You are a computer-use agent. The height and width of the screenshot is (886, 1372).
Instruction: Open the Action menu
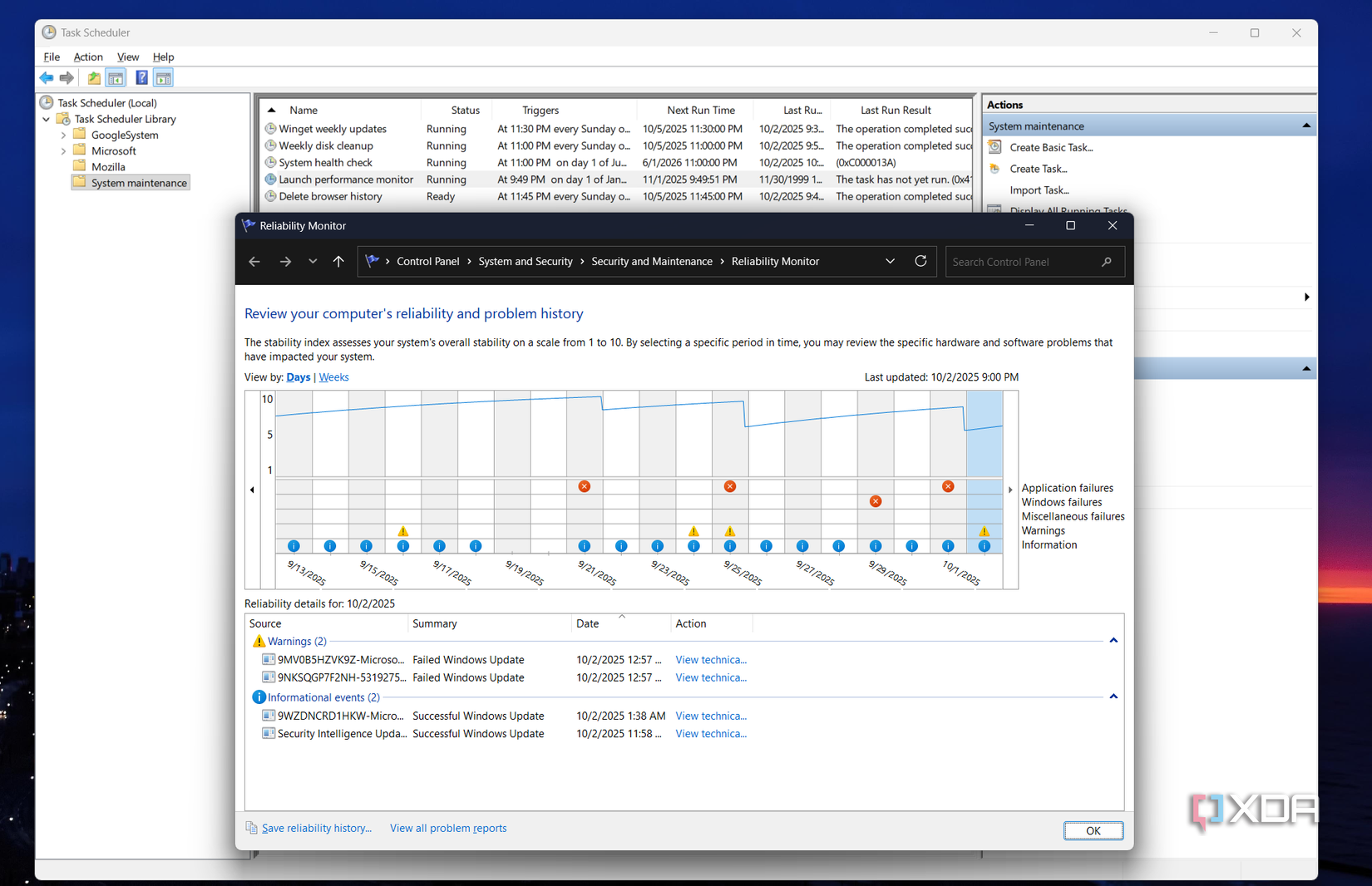[x=88, y=57]
